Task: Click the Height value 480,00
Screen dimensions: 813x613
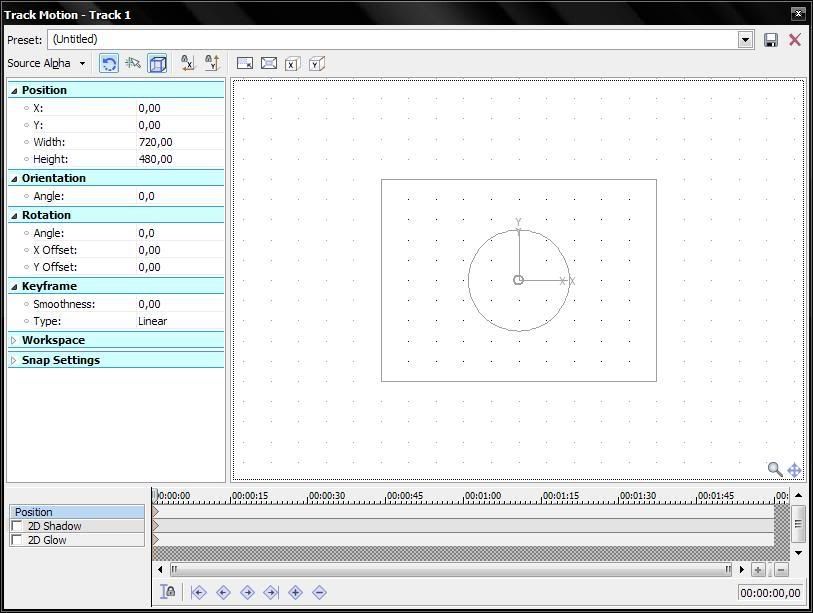Action: point(180,159)
